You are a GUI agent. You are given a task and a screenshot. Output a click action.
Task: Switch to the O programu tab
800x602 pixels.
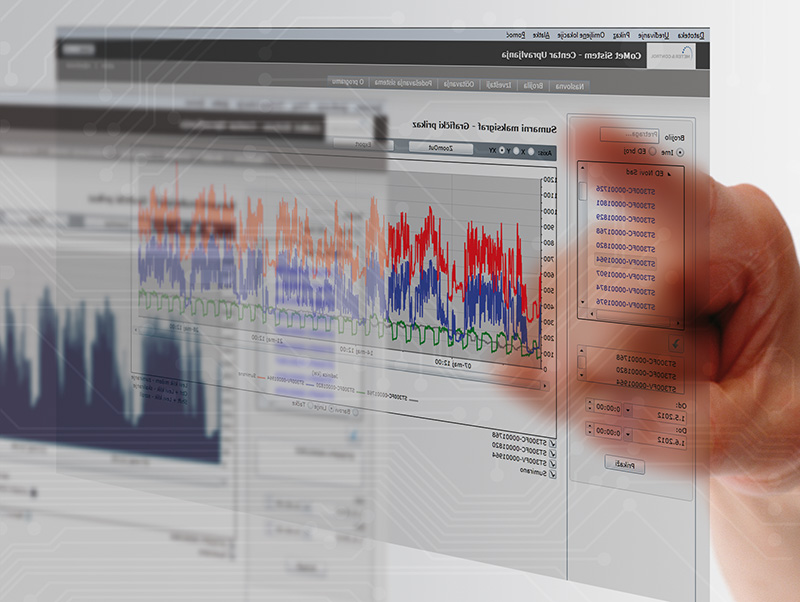coord(347,82)
